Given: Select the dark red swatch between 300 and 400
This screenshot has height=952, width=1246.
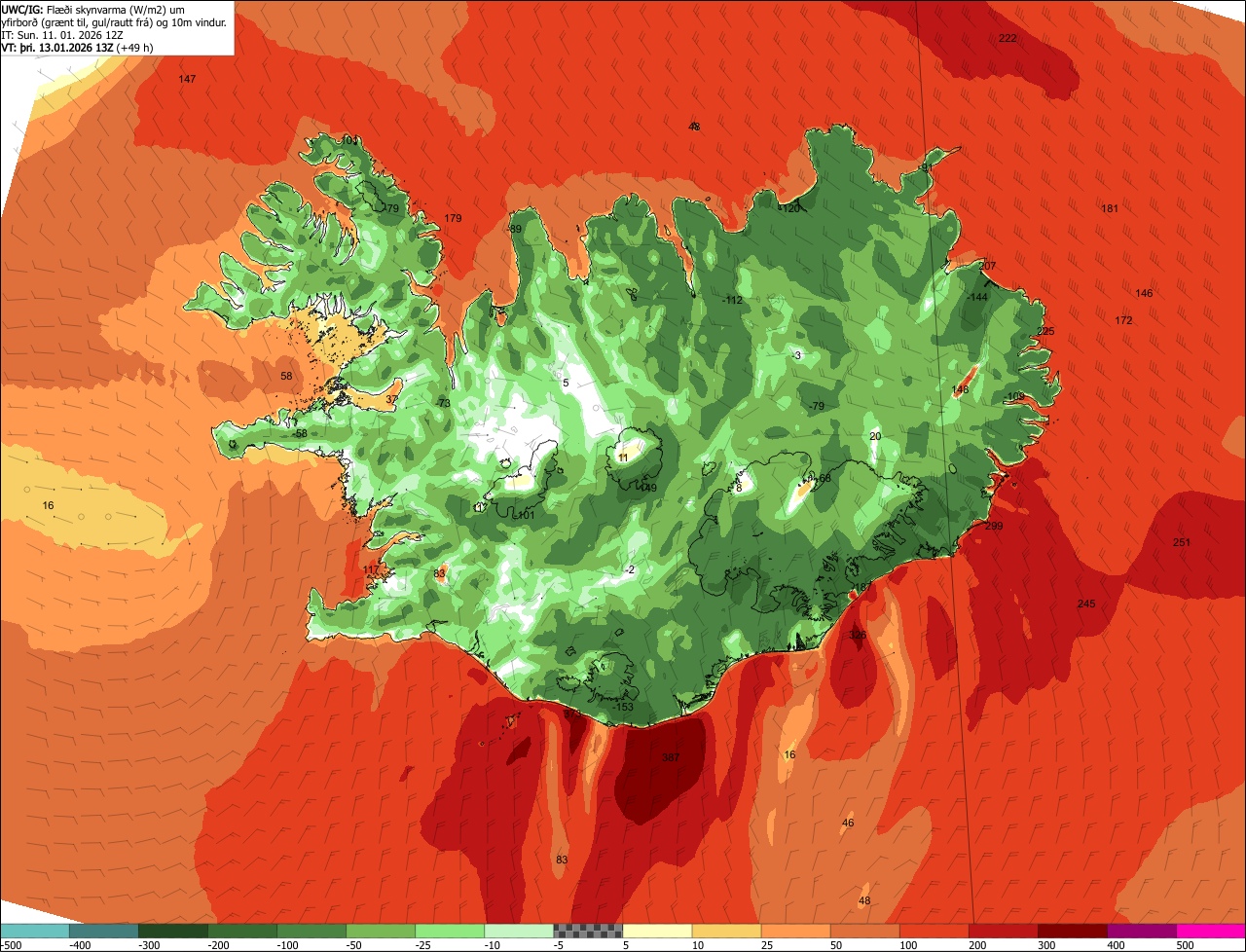Looking at the screenshot, I should pos(1072,931).
